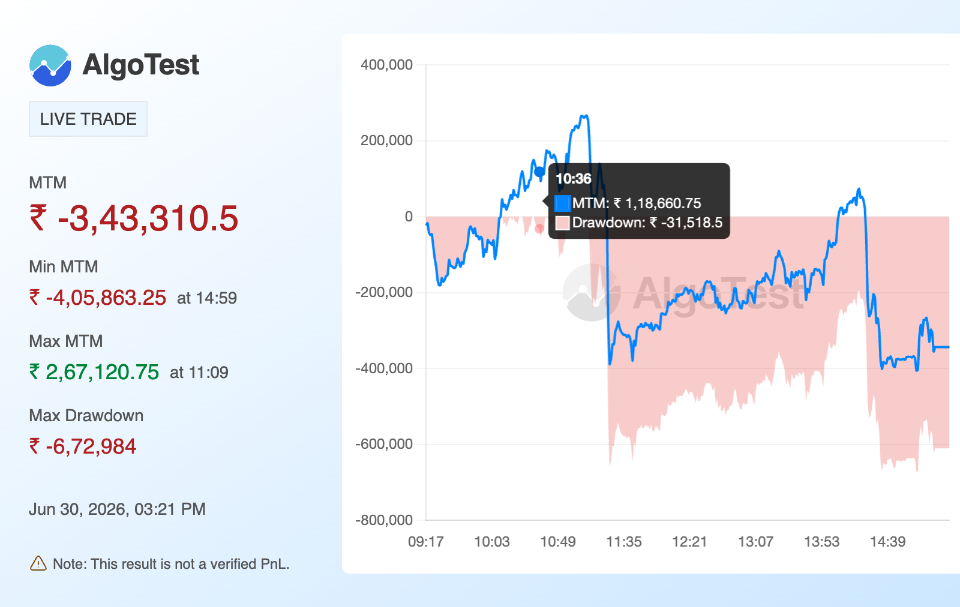Click the 11:35 label on the time axis
The width and height of the screenshot is (960, 607).
[624, 541]
